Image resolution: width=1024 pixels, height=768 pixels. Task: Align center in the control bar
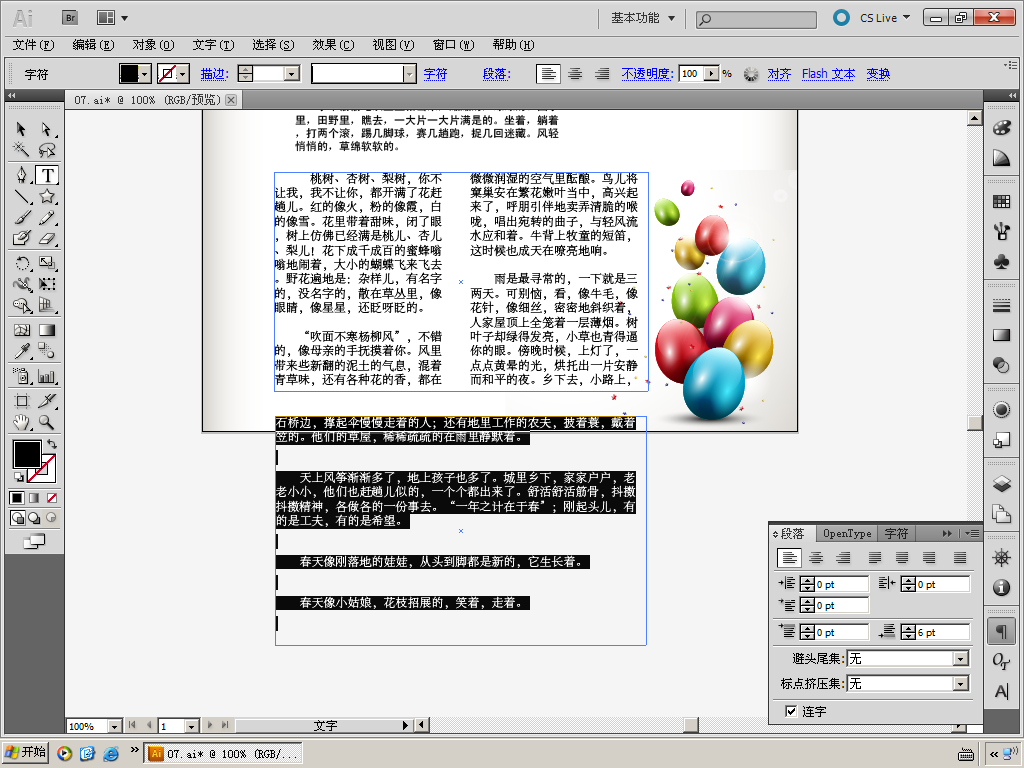click(x=575, y=74)
